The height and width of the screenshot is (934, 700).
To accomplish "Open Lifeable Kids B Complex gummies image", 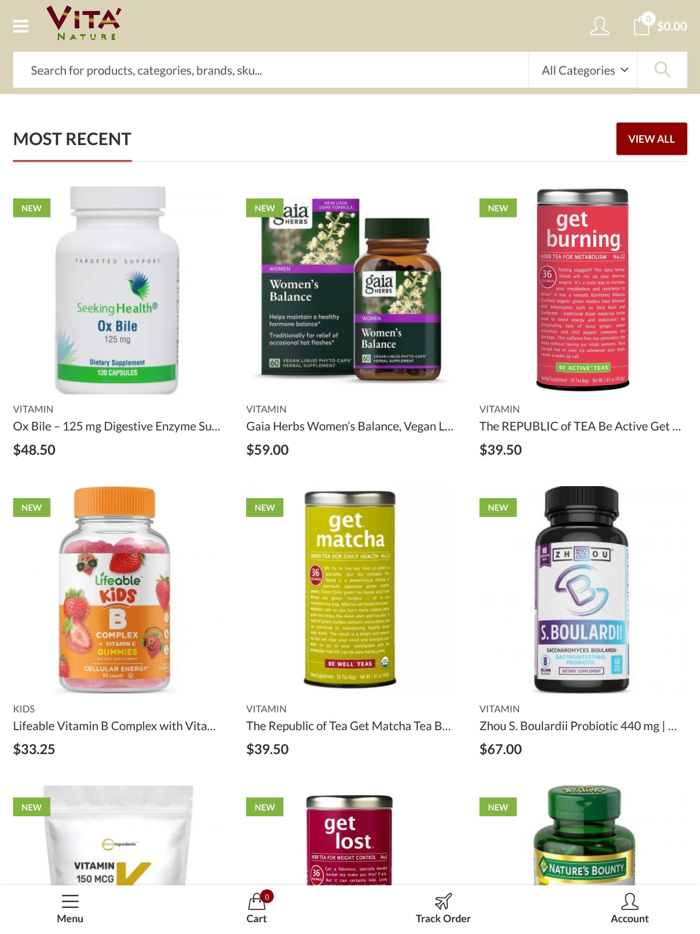I will (117, 589).
